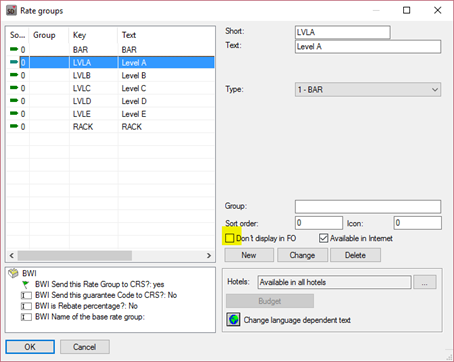Maximize the Rate groups window

tap(407, 10)
